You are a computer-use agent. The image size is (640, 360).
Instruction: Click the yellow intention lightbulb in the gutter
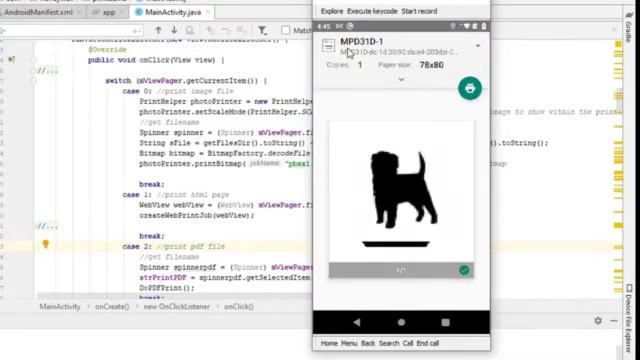[46, 244]
